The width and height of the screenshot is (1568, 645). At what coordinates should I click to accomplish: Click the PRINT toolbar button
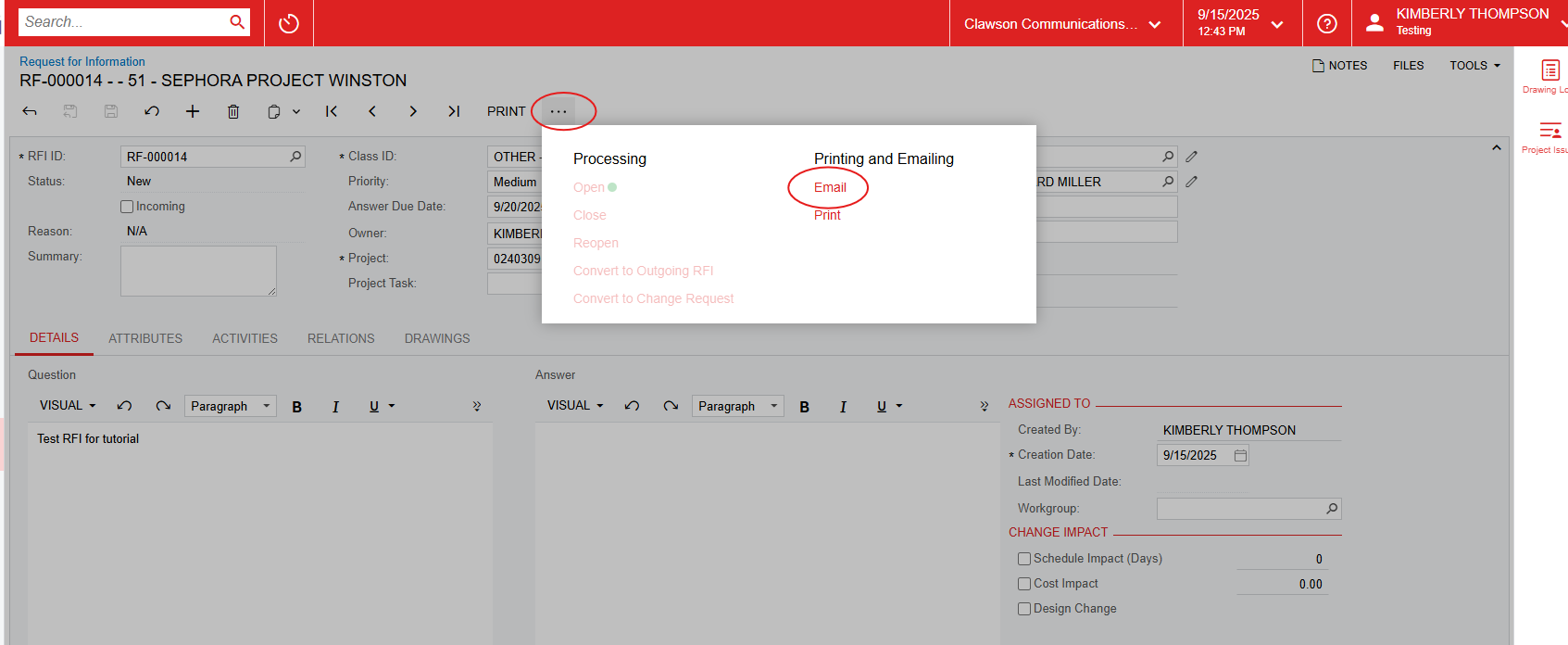506,111
